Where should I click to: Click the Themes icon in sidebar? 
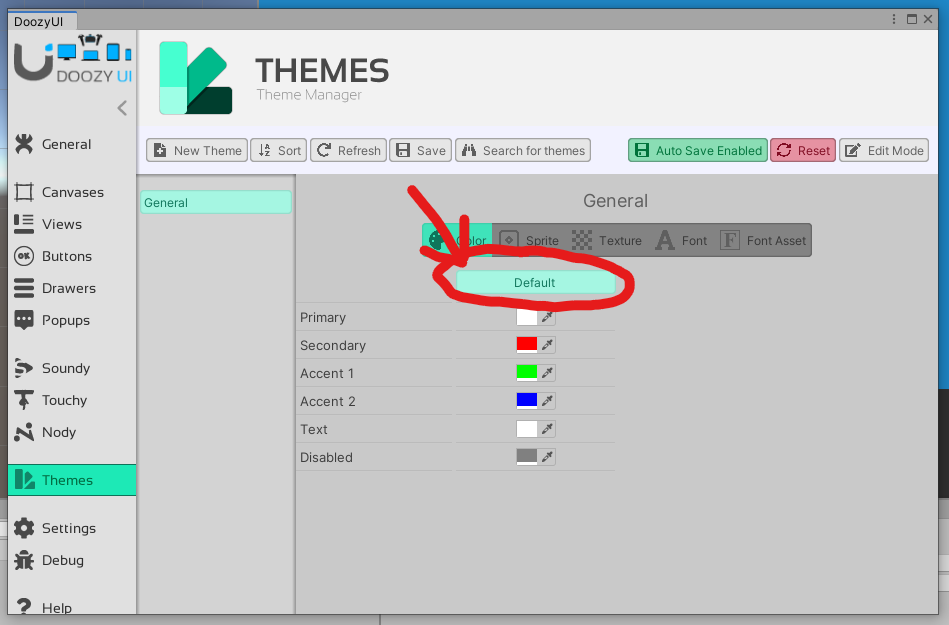24,480
